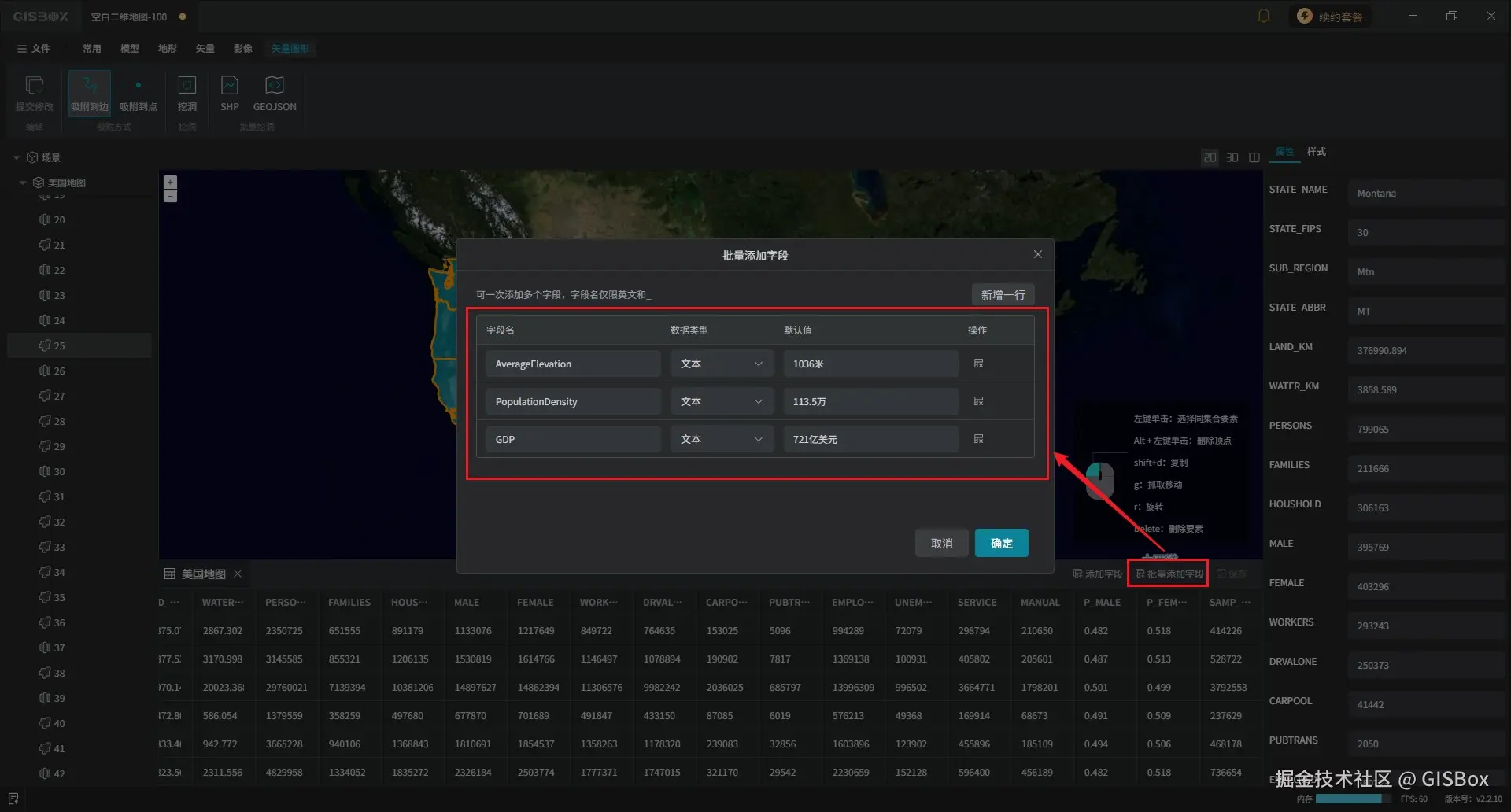
Task: Delete the GDP field row
Action: pos(978,439)
